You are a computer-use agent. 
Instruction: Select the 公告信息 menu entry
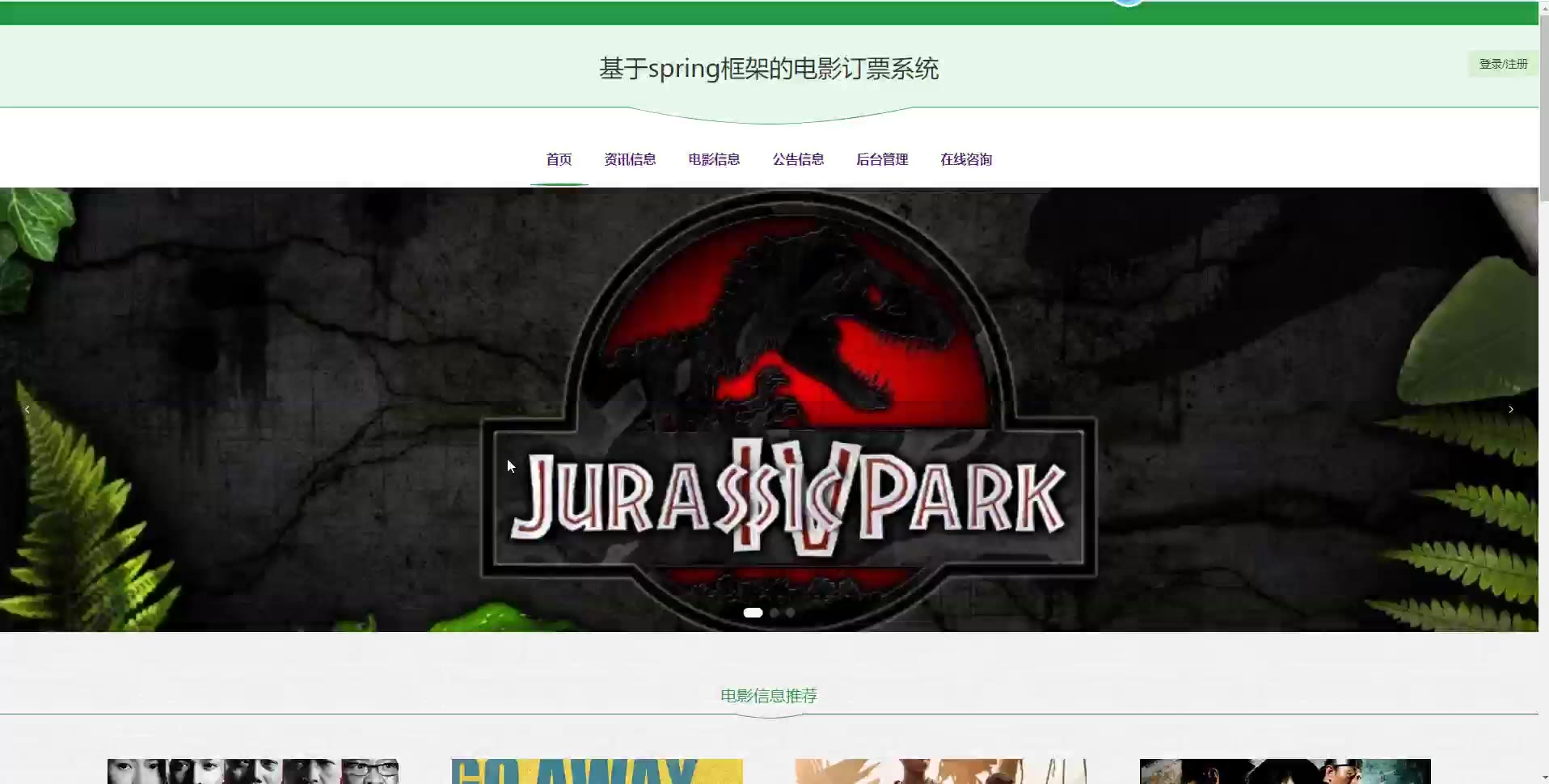tap(798, 159)
